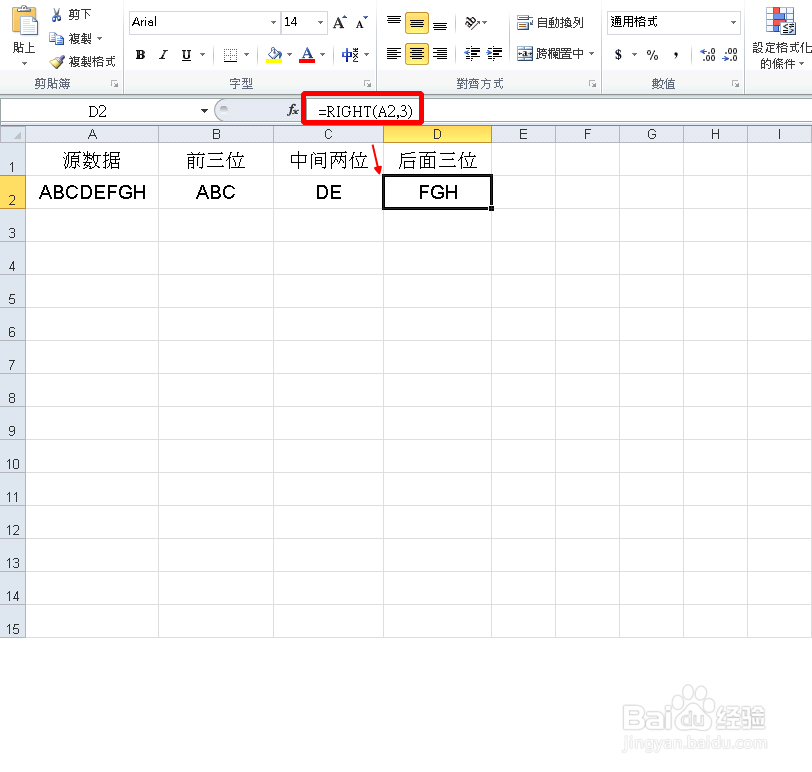
Task: Open the Arial font dropdown
Action: point(272,21)
